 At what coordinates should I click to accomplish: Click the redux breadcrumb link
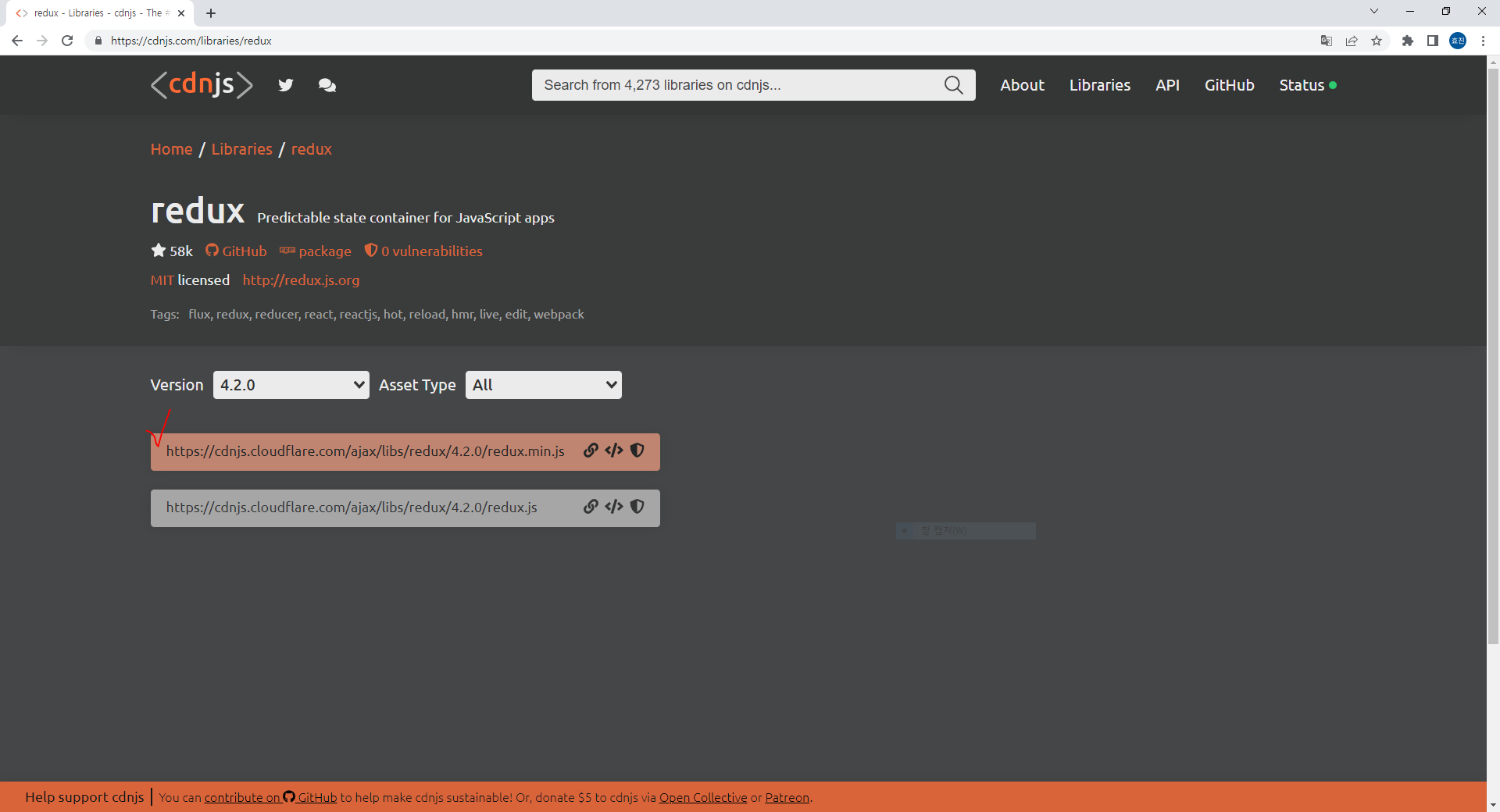311,149
